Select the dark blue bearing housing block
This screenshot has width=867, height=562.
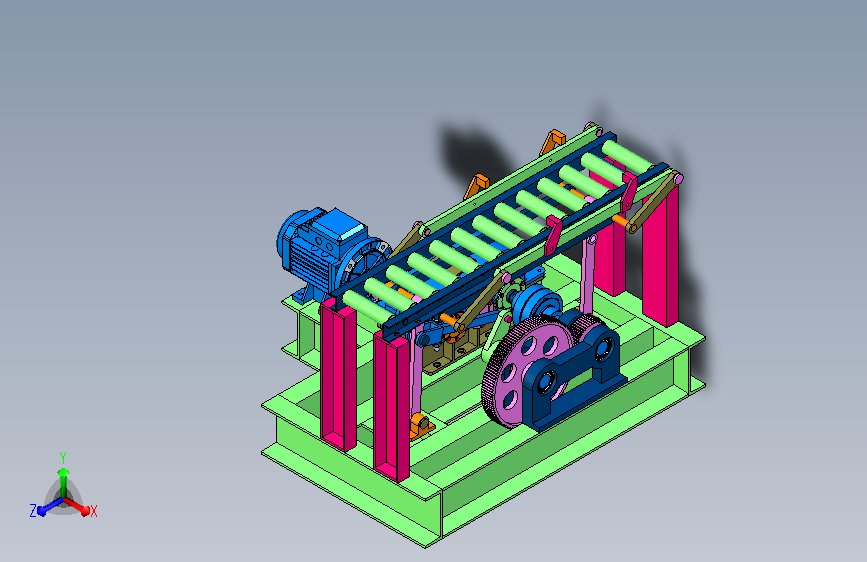click(575, 372)
